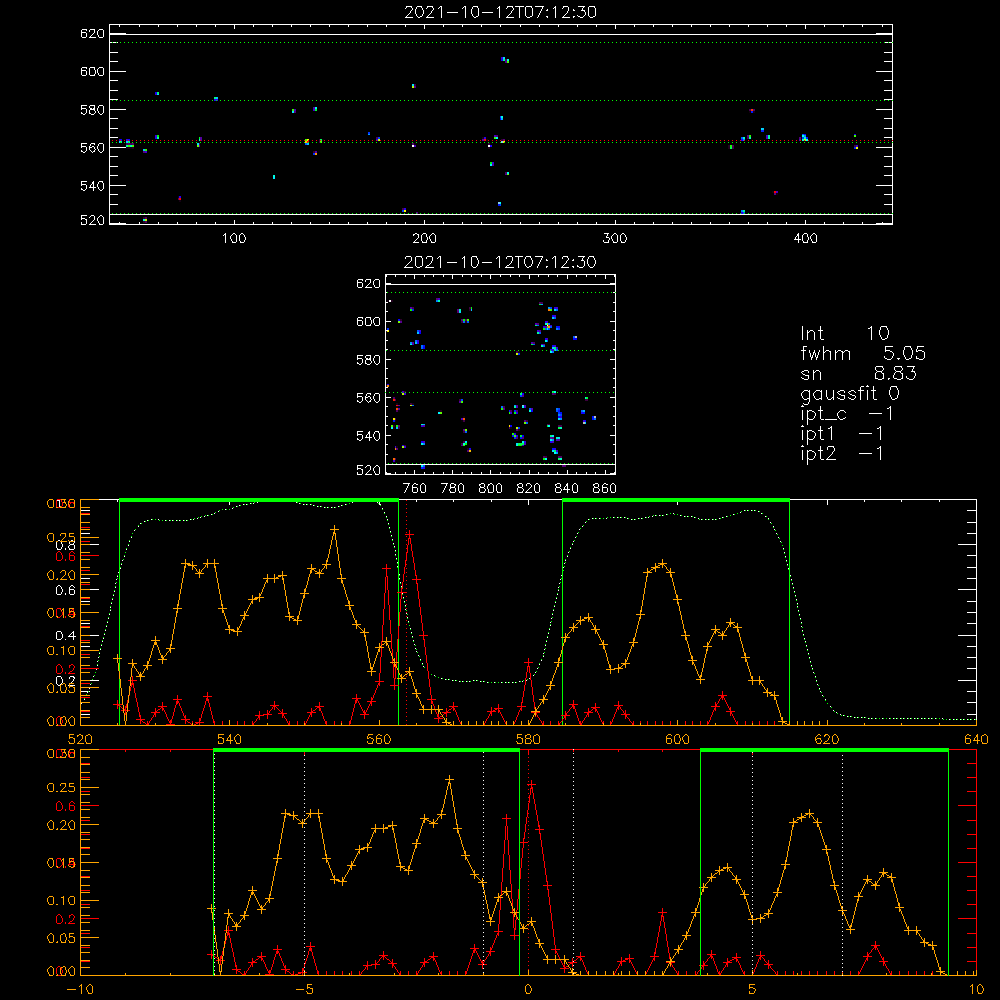Click the -5 x-axis label of the bottom plot

pos(304,990)
